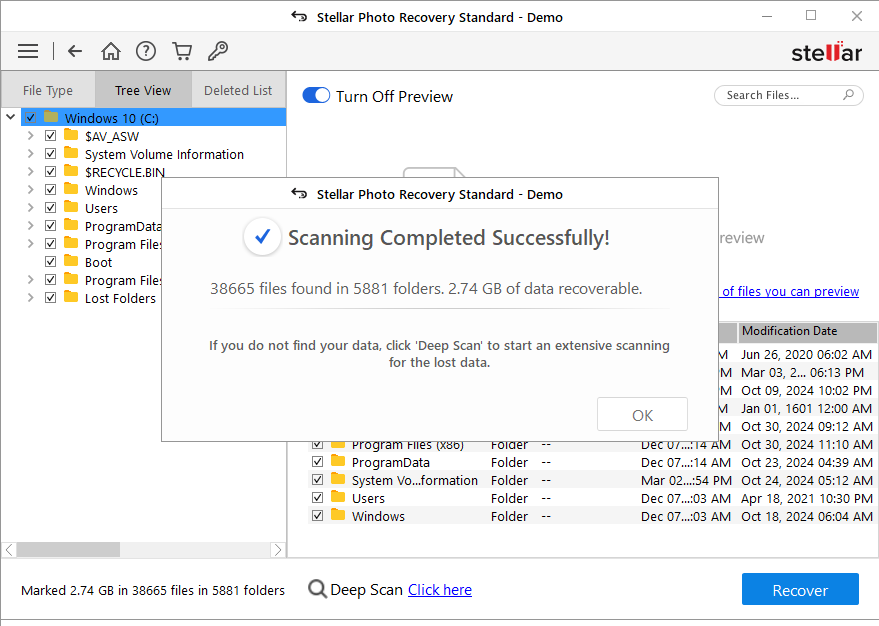Click inside the Search Files field
The image size is (879, 626).
tap(770, 95)
